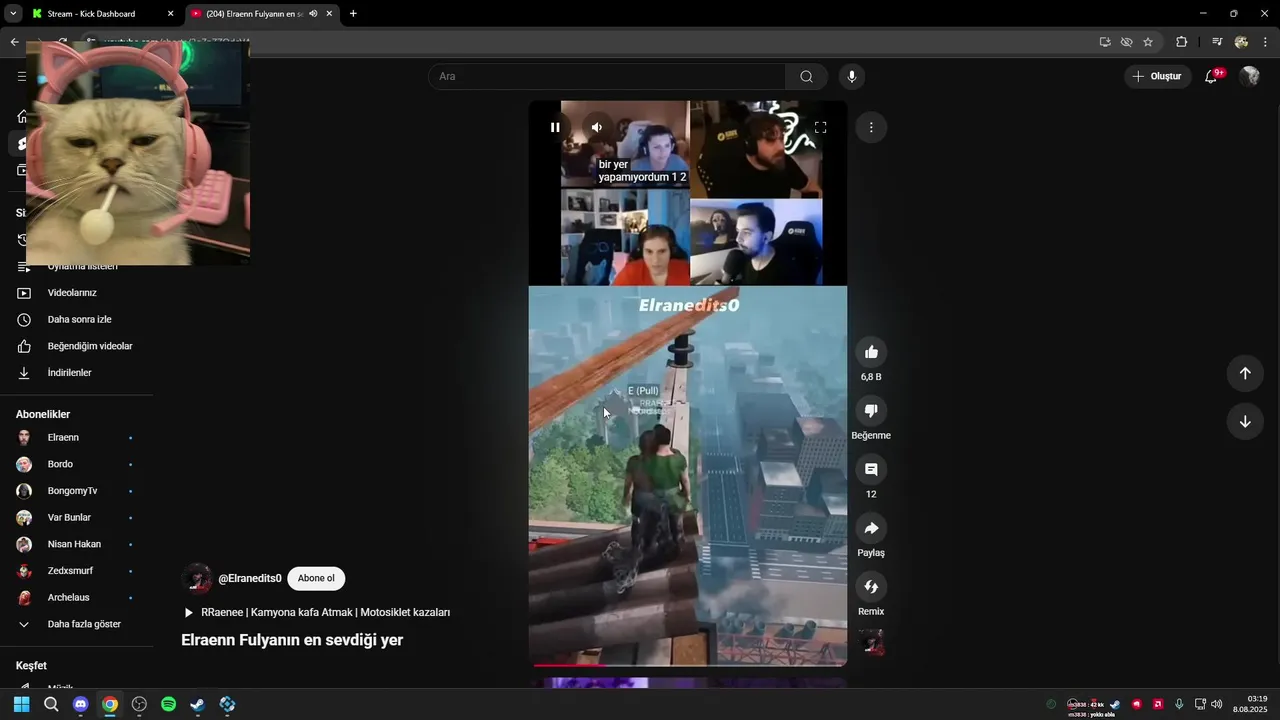The height and width of the screenshot is (720, 1280).
Task: Open Chrome three-dot menu
Action: tap(1266, 42)
